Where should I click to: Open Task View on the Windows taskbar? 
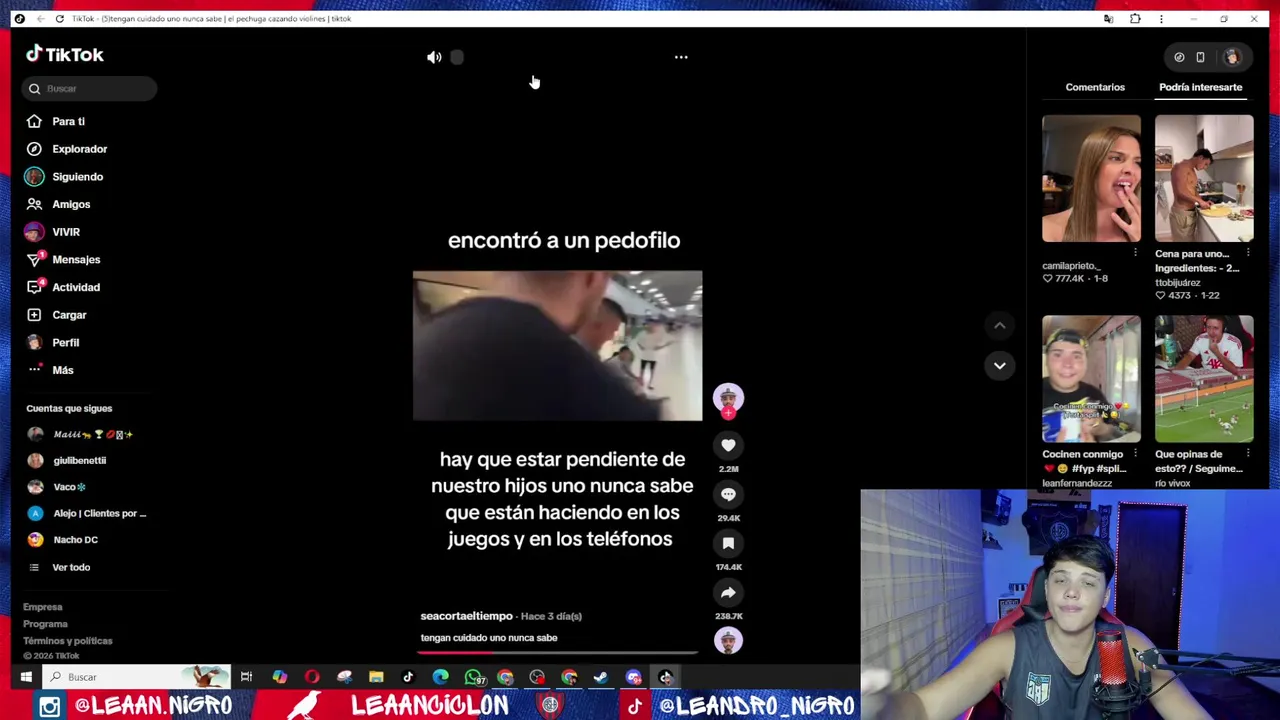[246, 677]
